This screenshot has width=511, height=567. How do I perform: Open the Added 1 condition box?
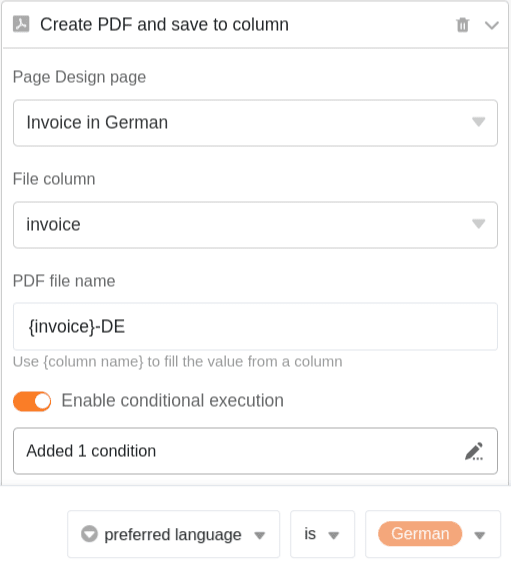pyautogui.click(x=255, y=451)
